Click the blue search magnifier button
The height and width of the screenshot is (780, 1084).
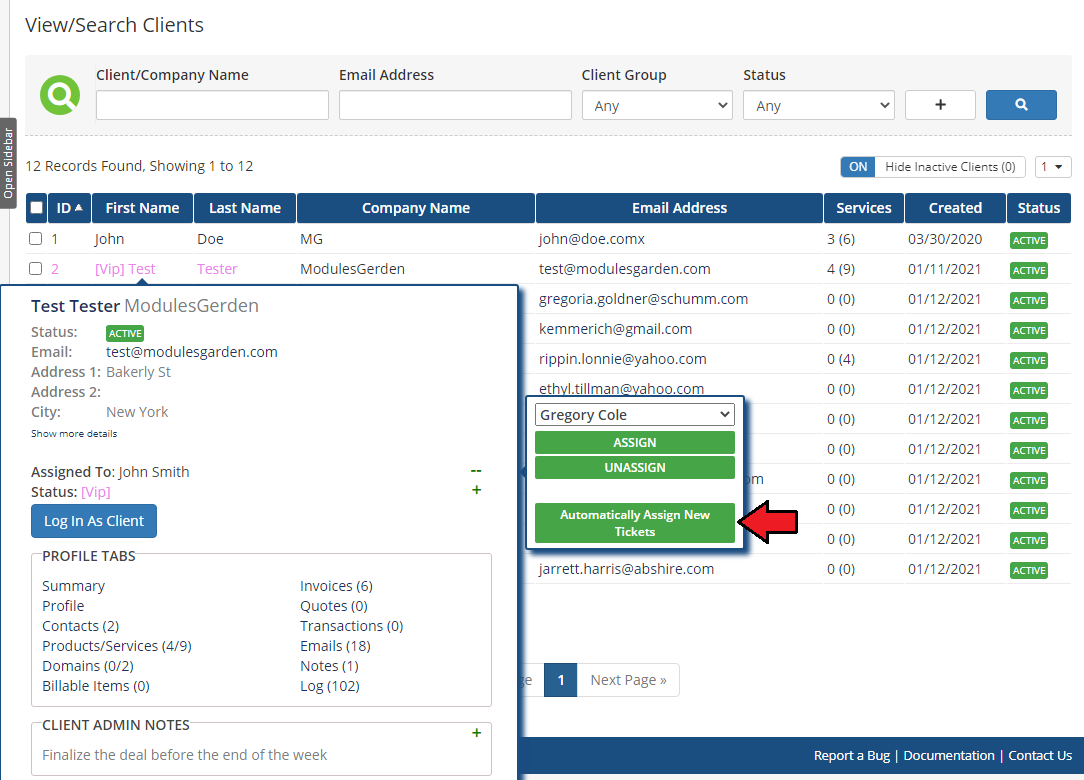click(x=1021, y=105)
